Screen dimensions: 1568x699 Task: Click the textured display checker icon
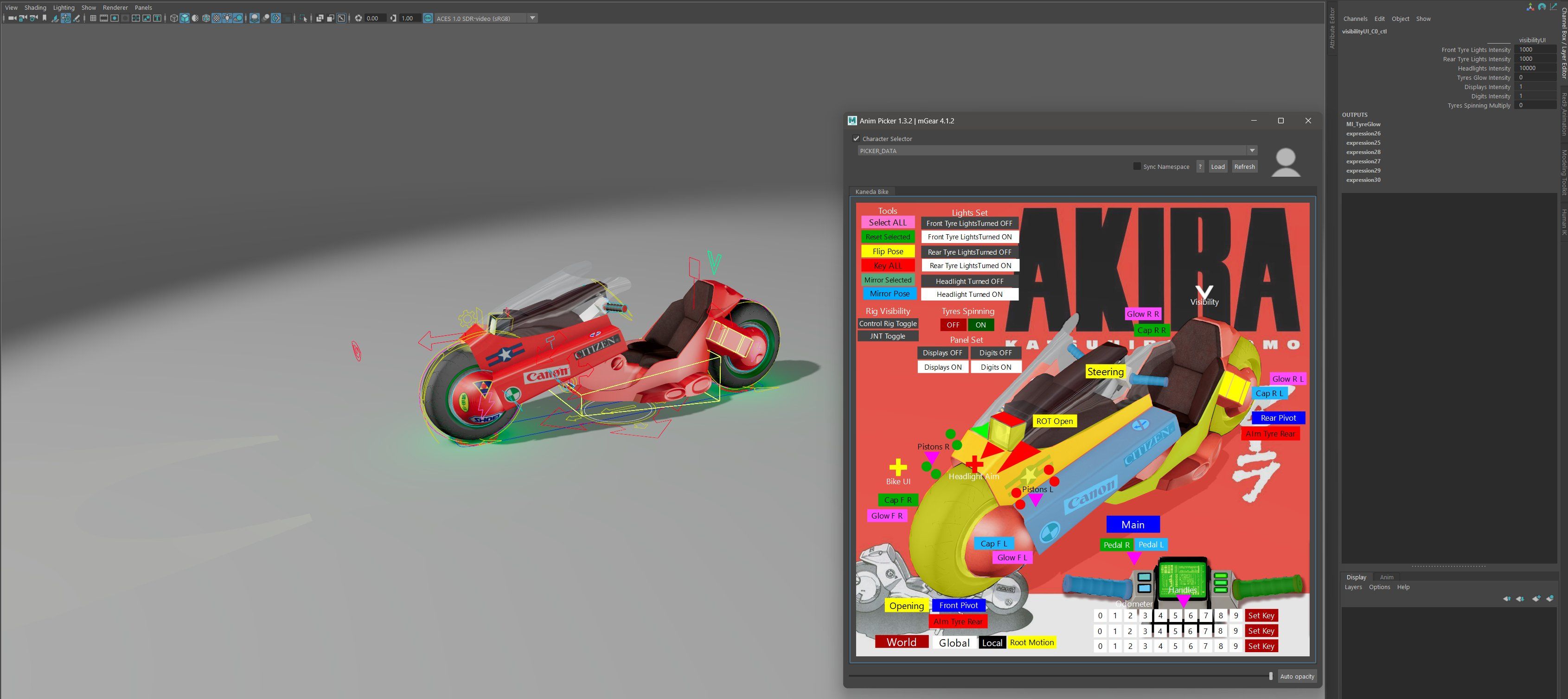[217, 18]
